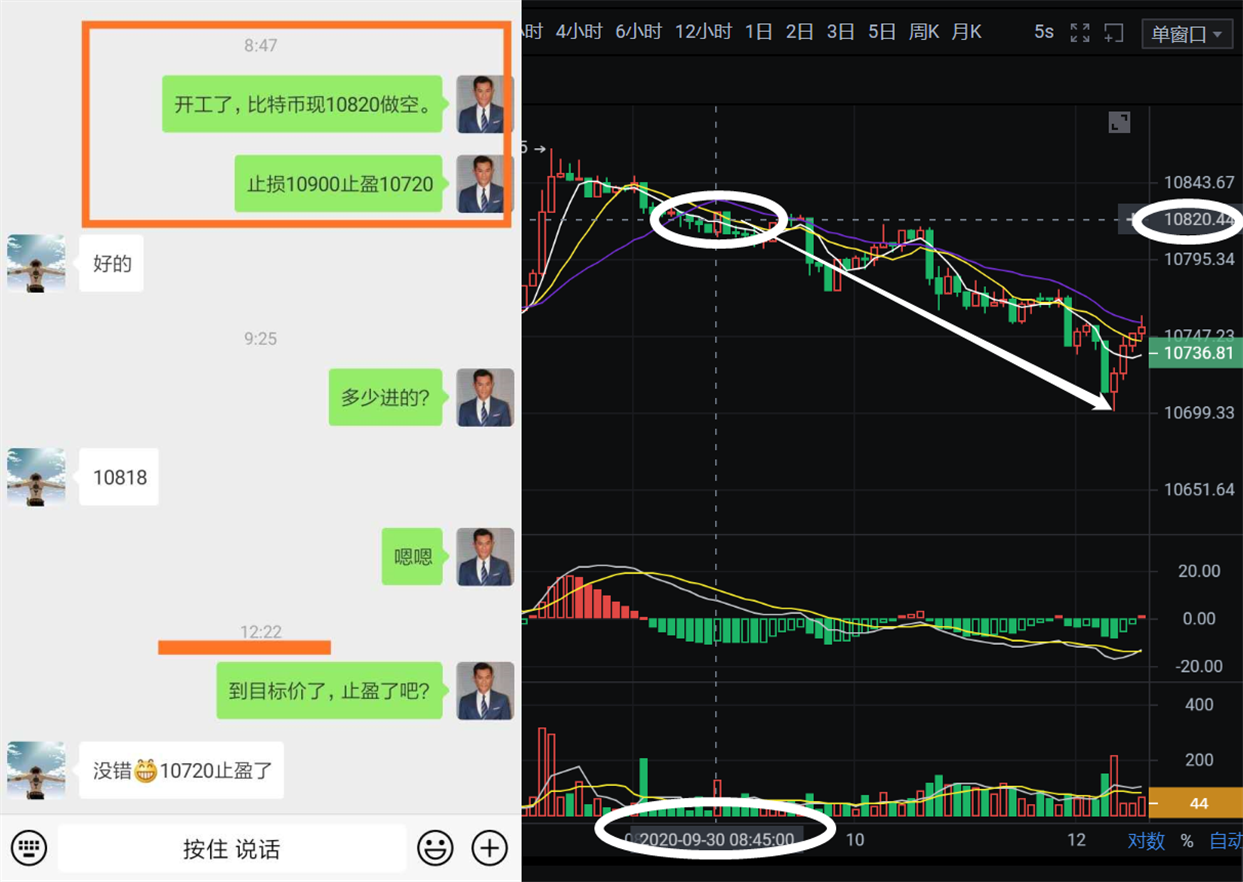Viewport: 1243px width, 882px height.
Task: Maximize the candlestick pane via expand icon
Action: point(1119,123)
